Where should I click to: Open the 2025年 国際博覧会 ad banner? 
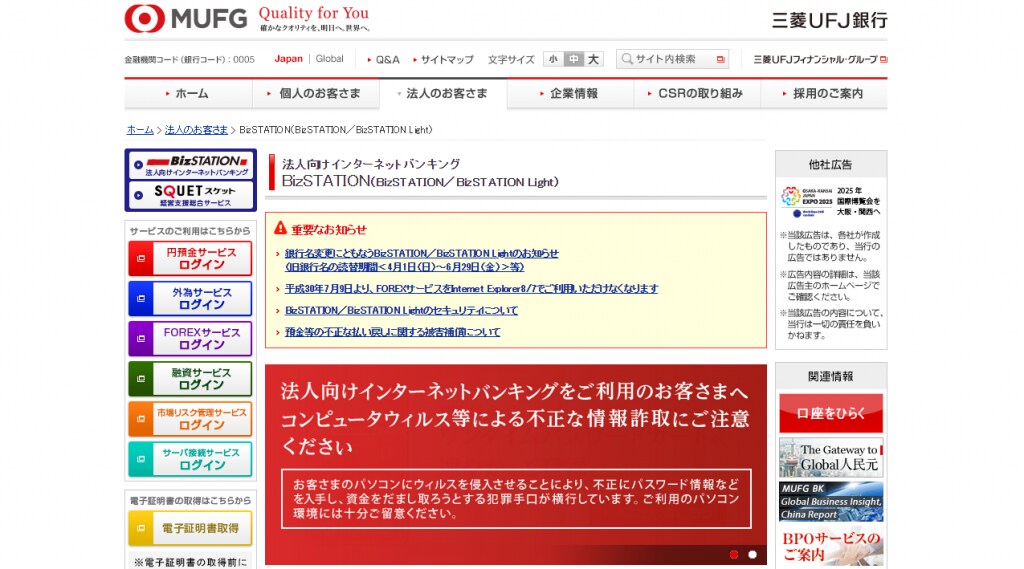point(831,201)
